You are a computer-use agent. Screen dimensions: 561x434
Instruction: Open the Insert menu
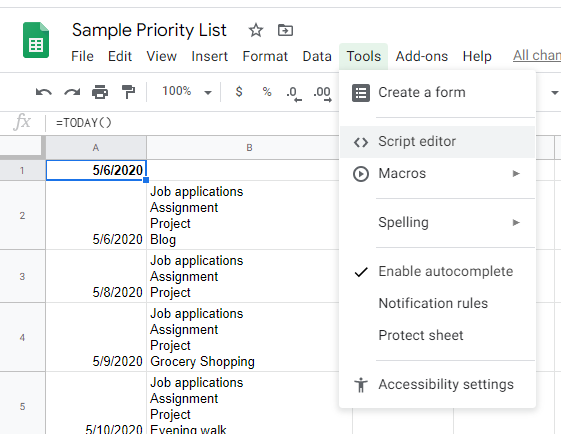tap(209, 56)
